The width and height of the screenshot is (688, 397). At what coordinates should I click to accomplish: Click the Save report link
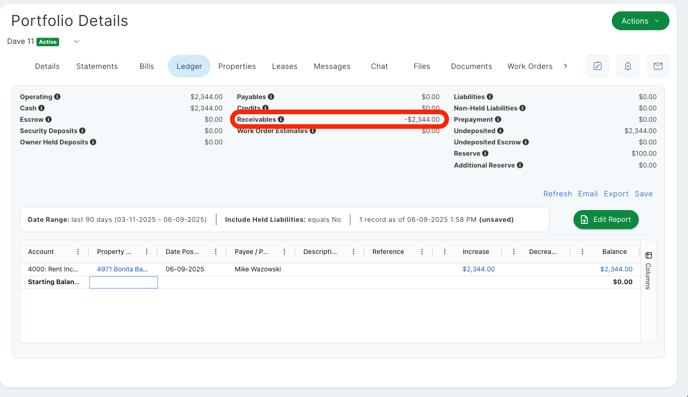coord(644,194)
